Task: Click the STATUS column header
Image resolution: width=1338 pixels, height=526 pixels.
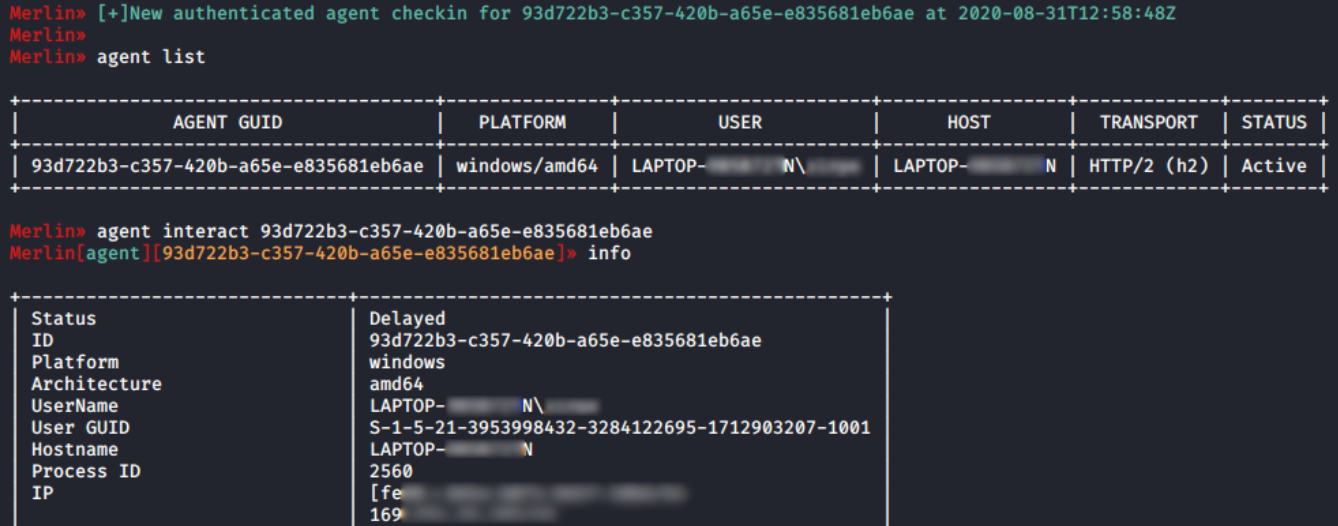Action: (1274, 123)
